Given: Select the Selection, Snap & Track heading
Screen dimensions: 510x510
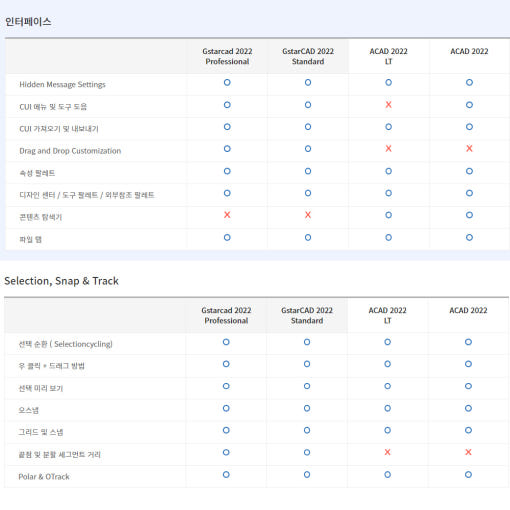Looking at the screenshot, I should click(61, 281).
